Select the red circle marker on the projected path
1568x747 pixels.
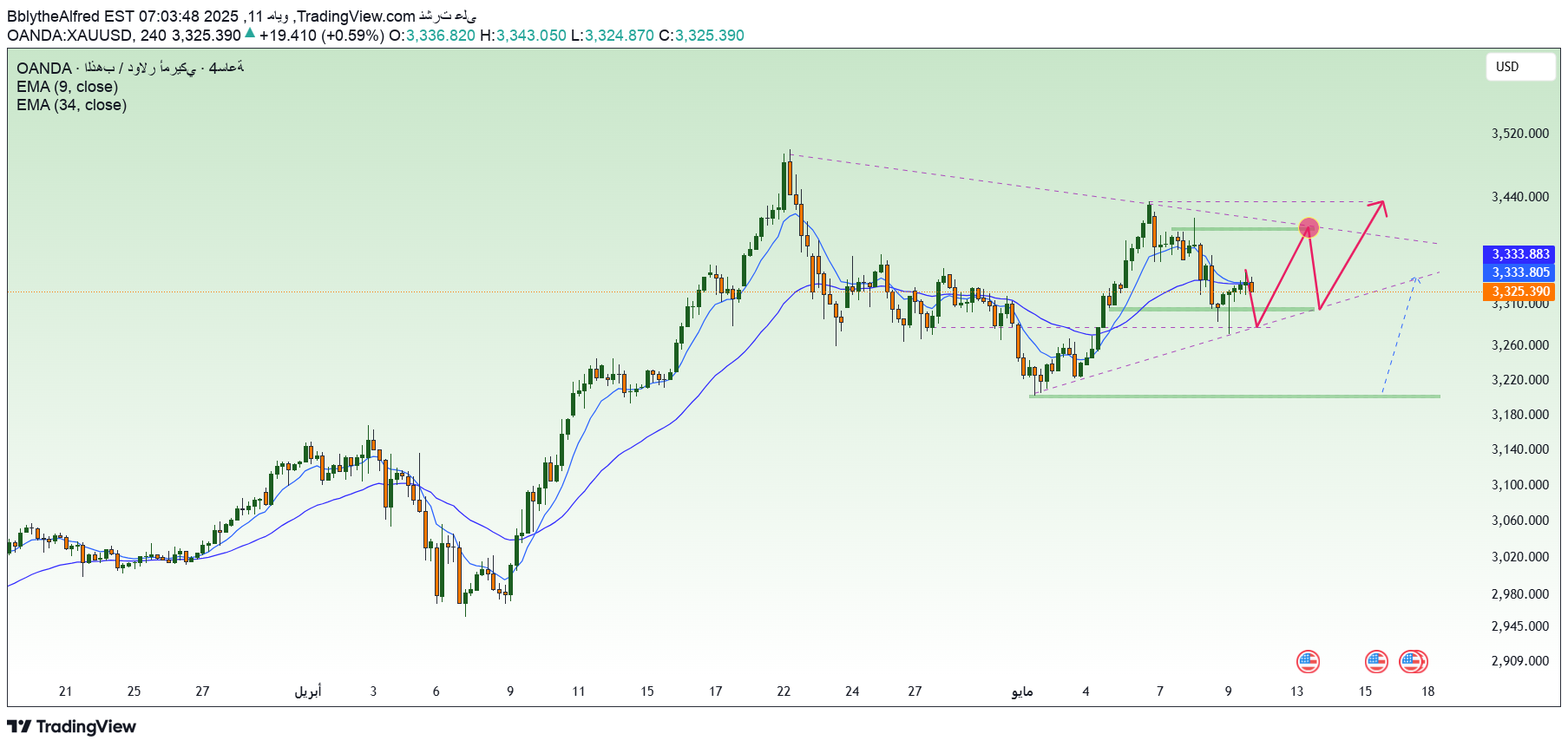(x=1309, y=228)
